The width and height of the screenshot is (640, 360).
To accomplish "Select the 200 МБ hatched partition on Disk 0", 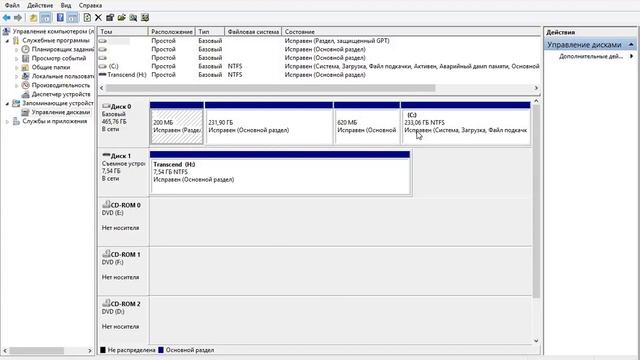I will (x=177, y=123).
